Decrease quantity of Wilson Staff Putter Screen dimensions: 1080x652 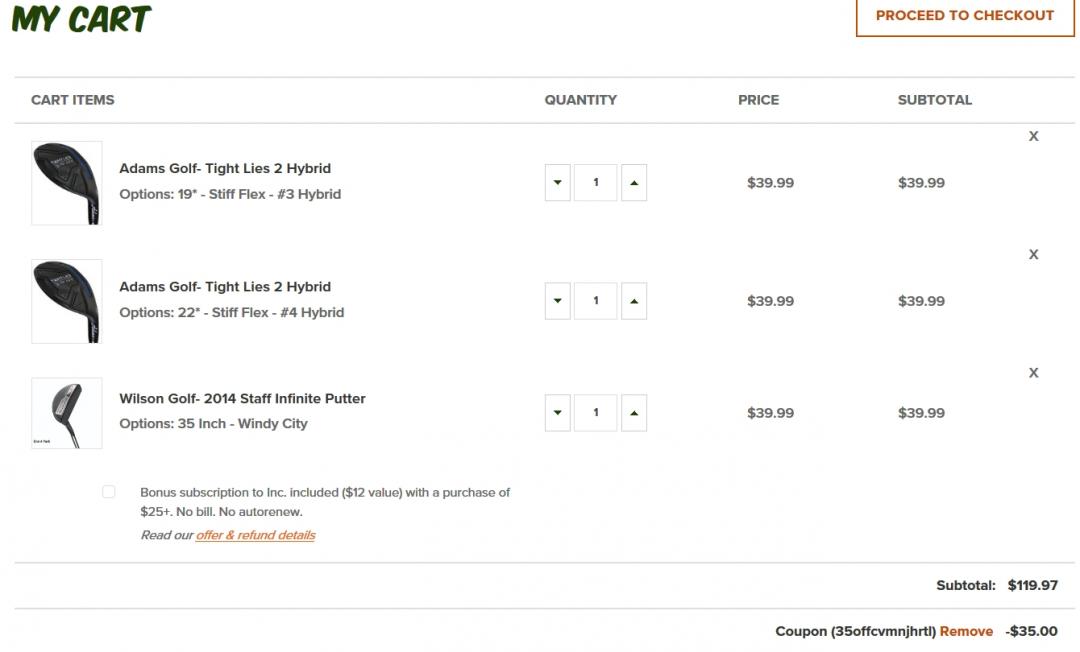(557, 413)
